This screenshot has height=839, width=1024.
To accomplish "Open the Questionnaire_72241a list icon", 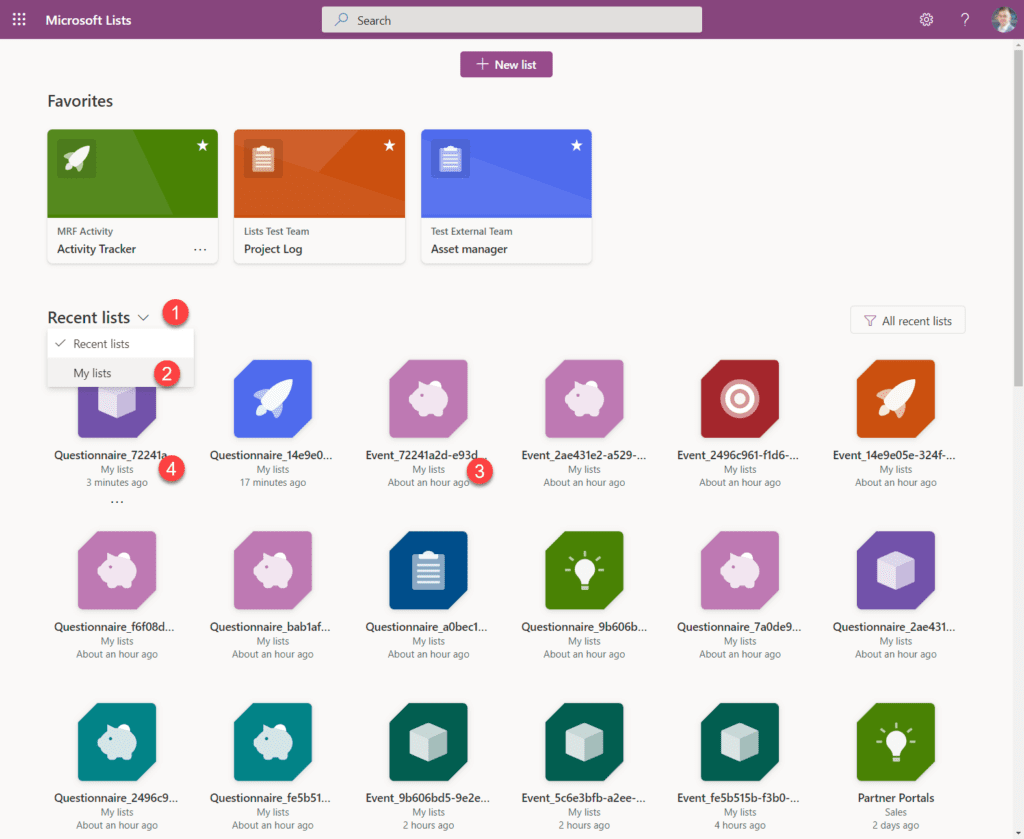I will point(117,412).
